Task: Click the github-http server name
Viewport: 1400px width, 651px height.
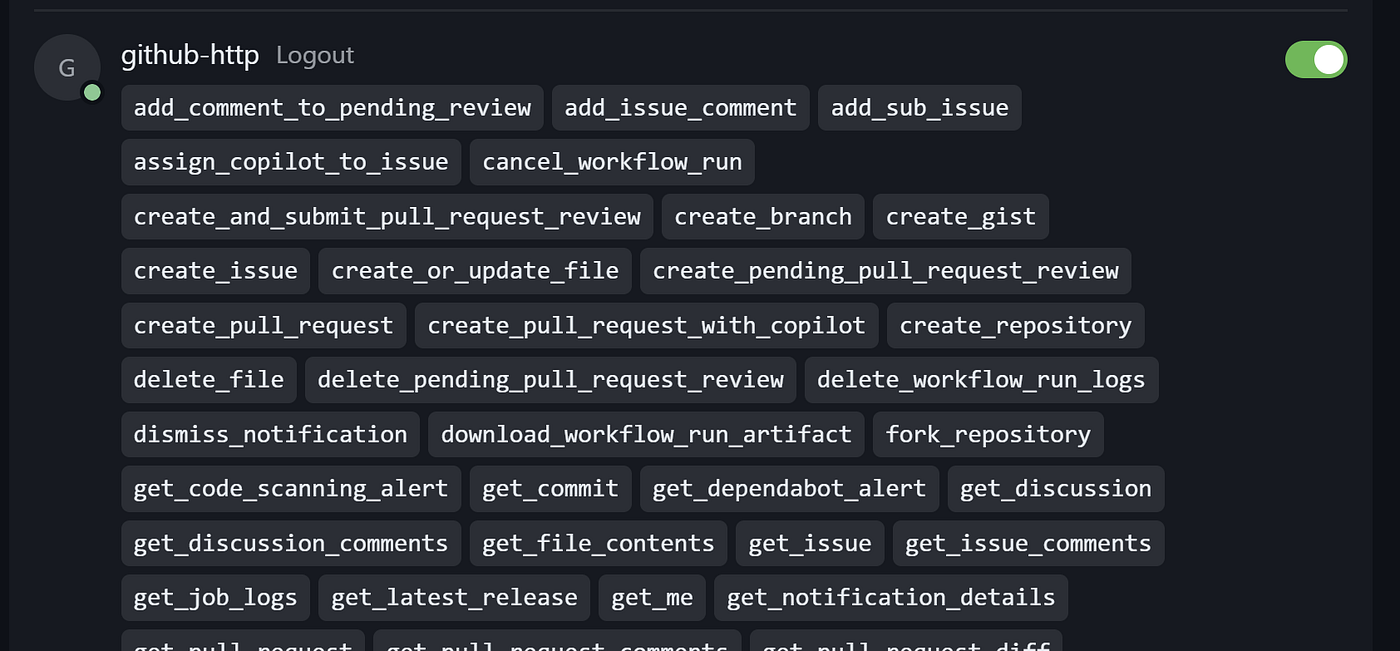Action: coord(190,55)
